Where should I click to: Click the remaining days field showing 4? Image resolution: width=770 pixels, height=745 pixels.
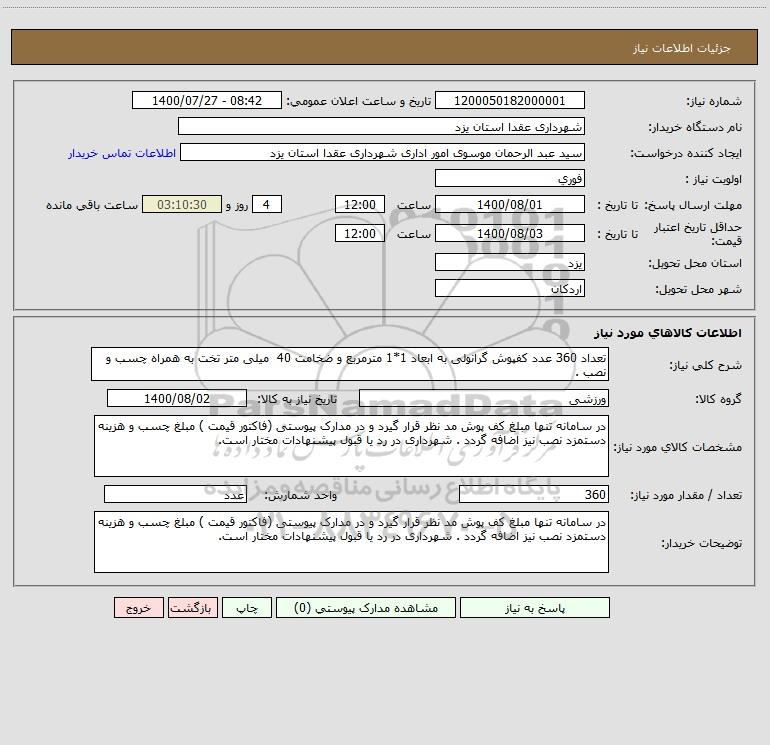tap(267, 204)
